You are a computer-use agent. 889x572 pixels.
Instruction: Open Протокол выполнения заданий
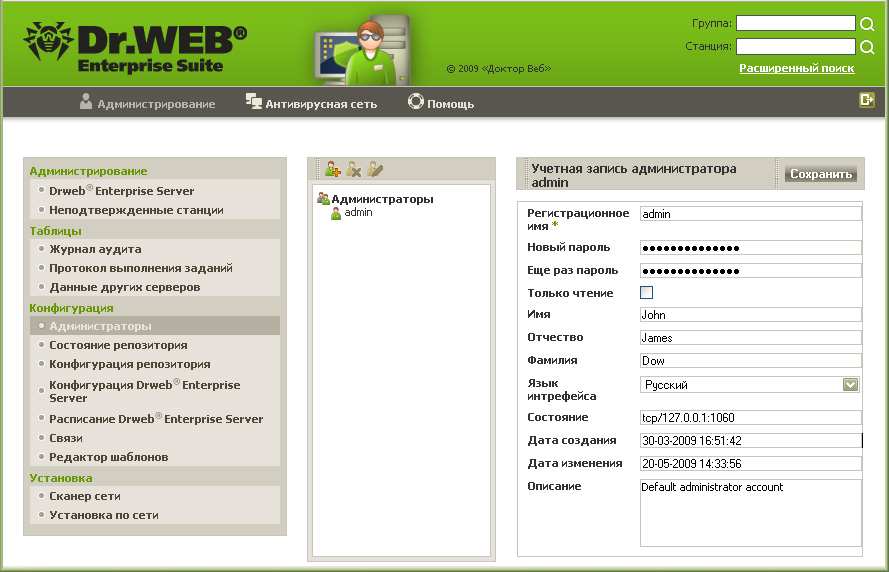(x=141, y=268)
